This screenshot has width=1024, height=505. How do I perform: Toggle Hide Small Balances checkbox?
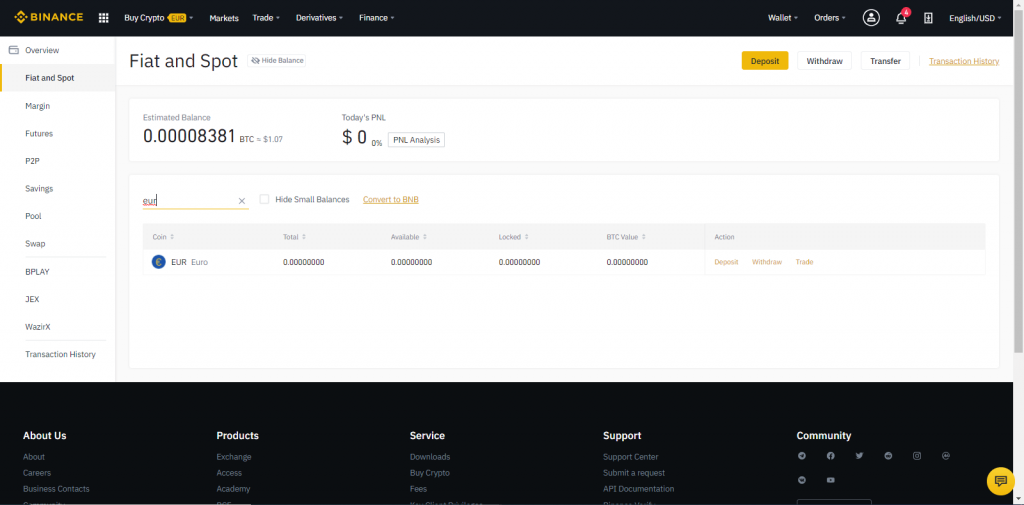coord(264,199)
